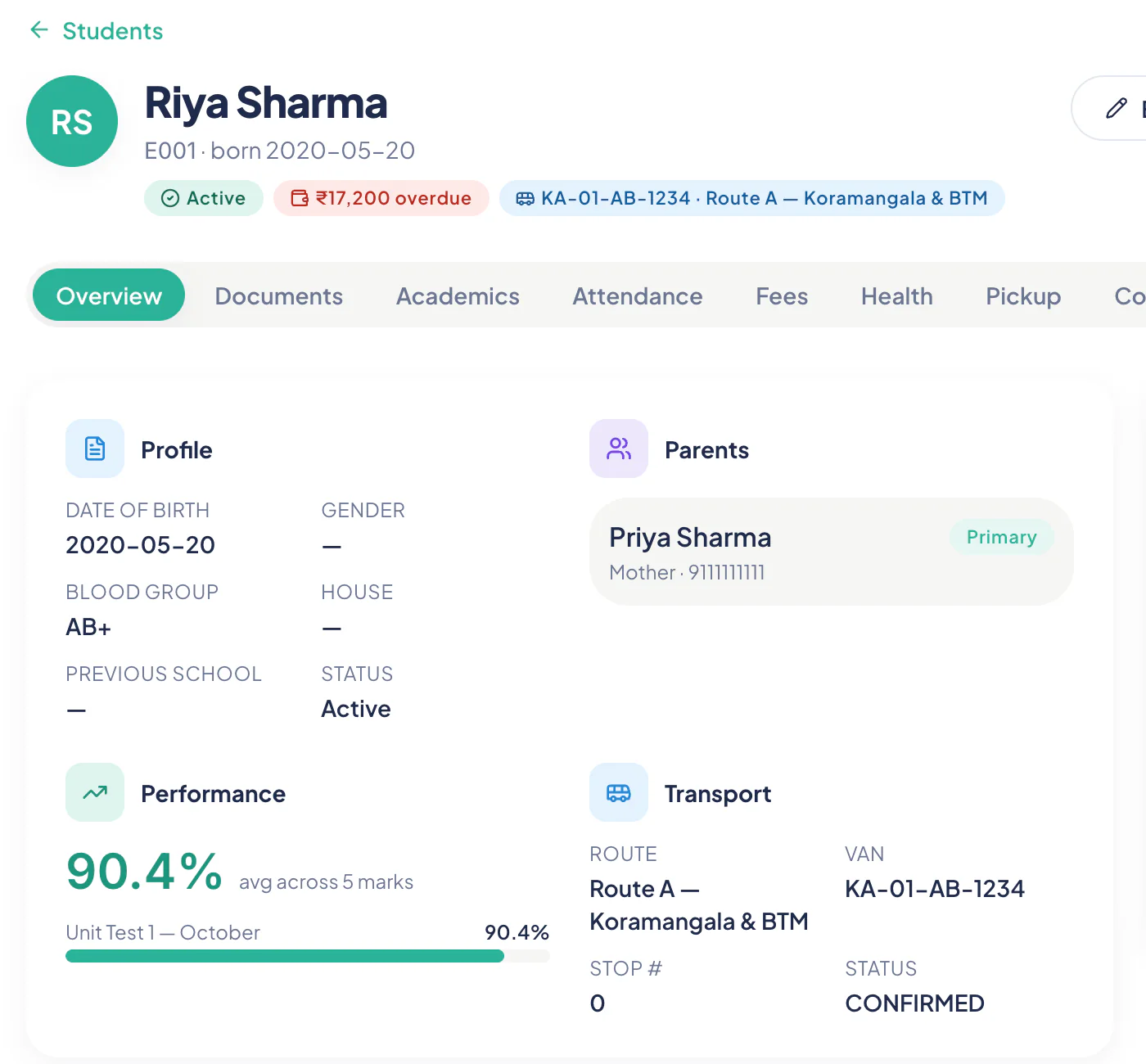Click the ₹17,200 overdue badge
The image size is (1146, 1064).
[x=381, y=198]
